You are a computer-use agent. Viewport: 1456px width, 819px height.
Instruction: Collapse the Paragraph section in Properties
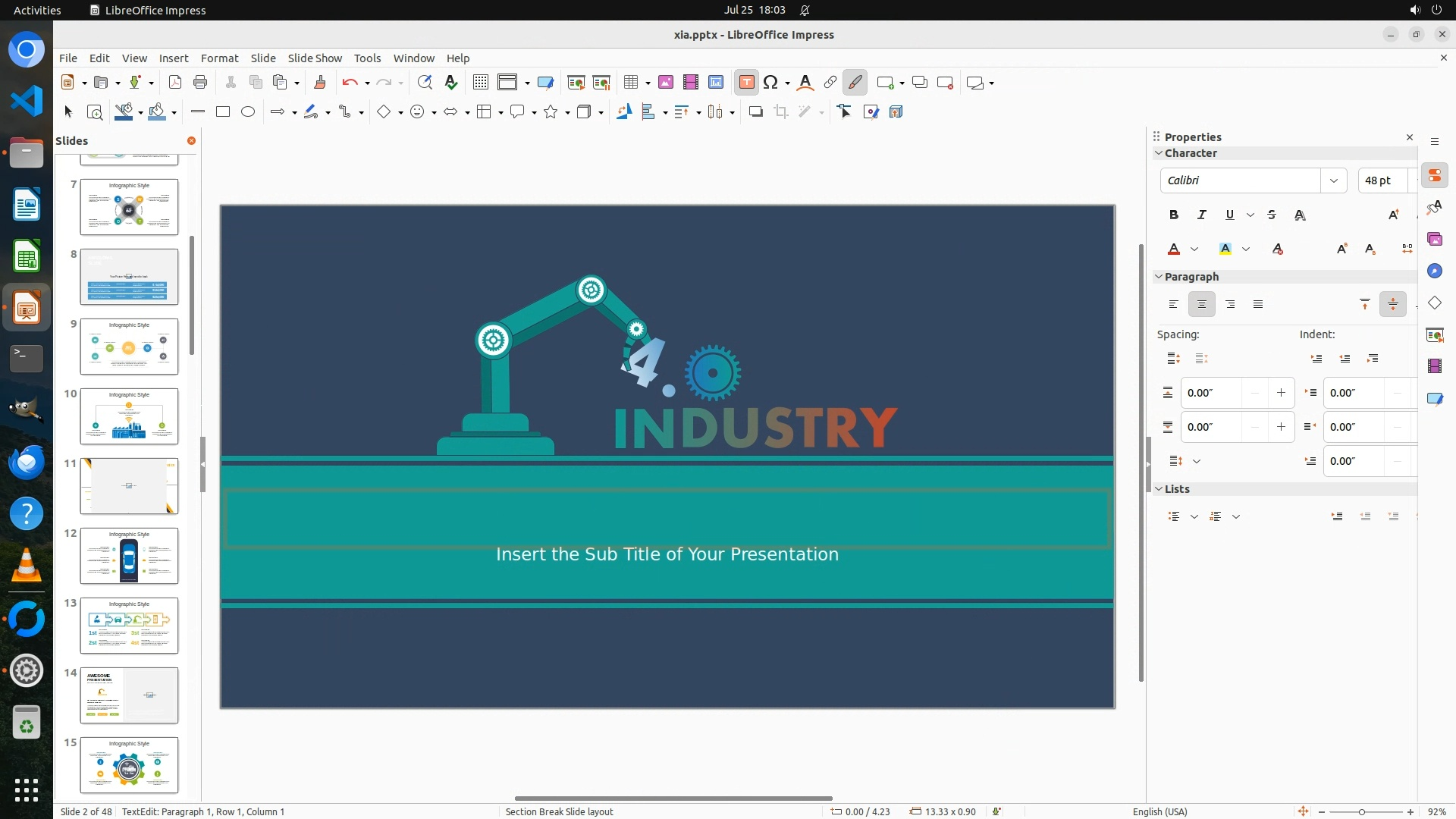pyautogui.click(x=1159, y=277)
